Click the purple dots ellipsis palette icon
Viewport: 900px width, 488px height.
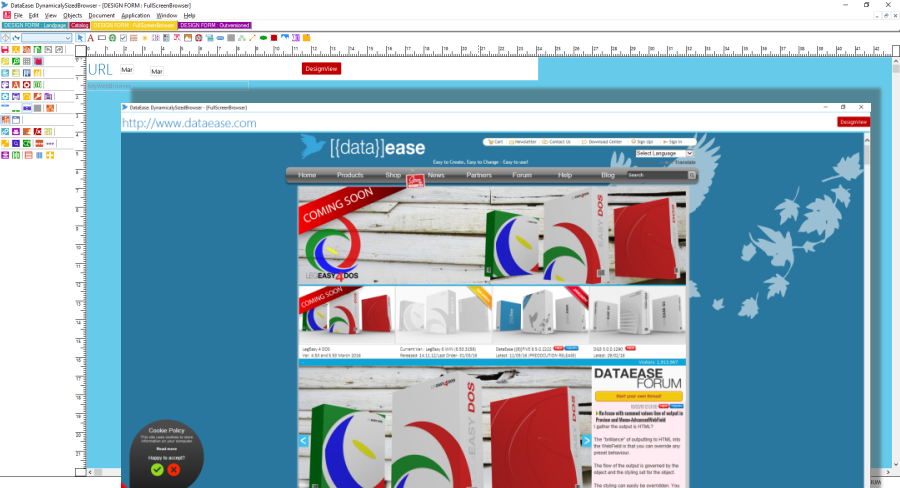pyautogui.click(x=50, y=144)
